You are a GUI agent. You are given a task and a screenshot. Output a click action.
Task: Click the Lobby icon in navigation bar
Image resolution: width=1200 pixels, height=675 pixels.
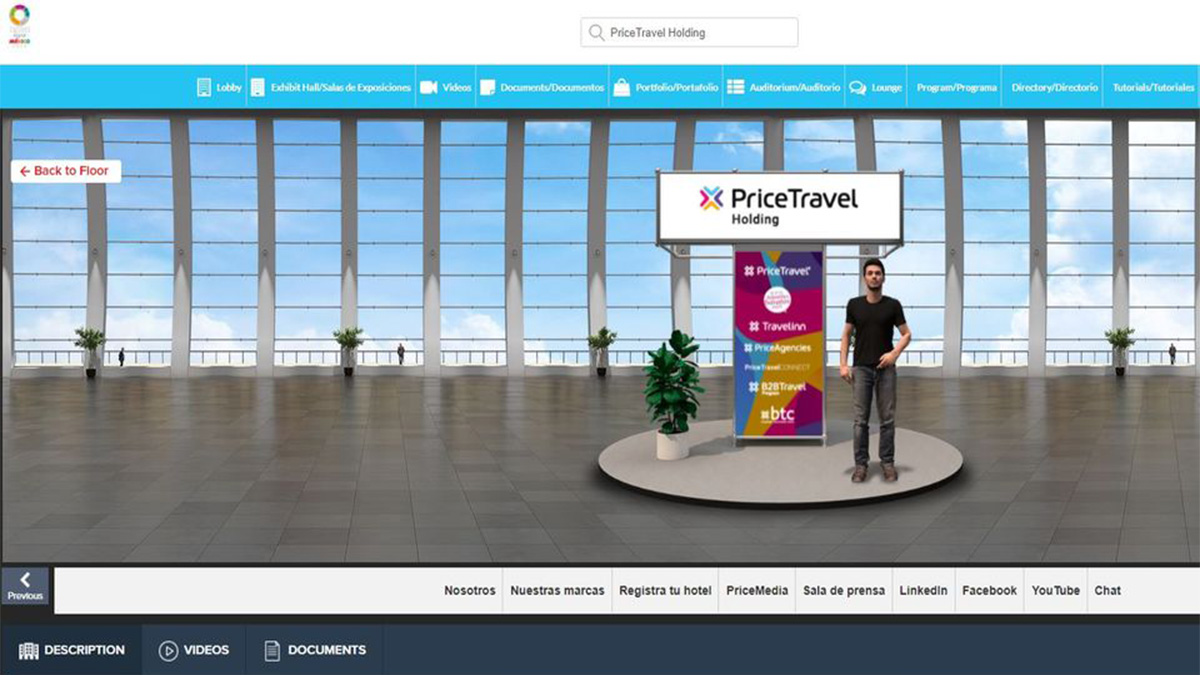pos(204,87)
